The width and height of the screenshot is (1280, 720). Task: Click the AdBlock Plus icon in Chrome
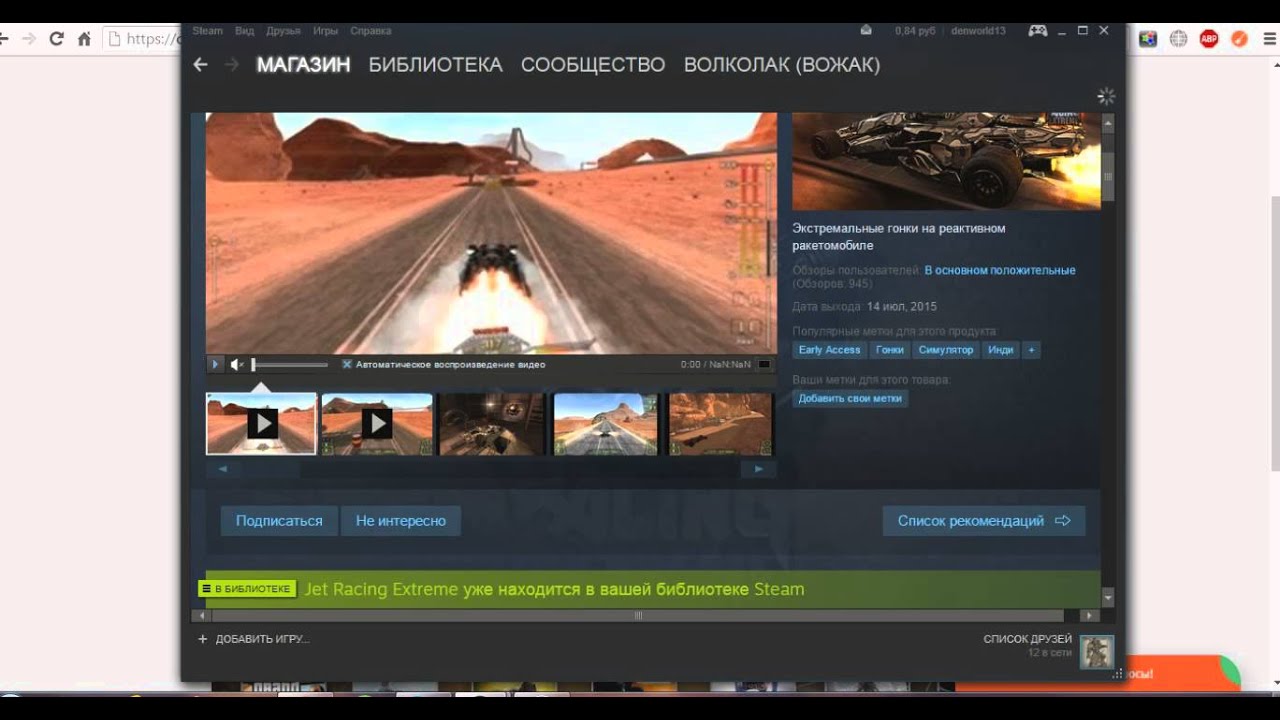(1209, 39)
